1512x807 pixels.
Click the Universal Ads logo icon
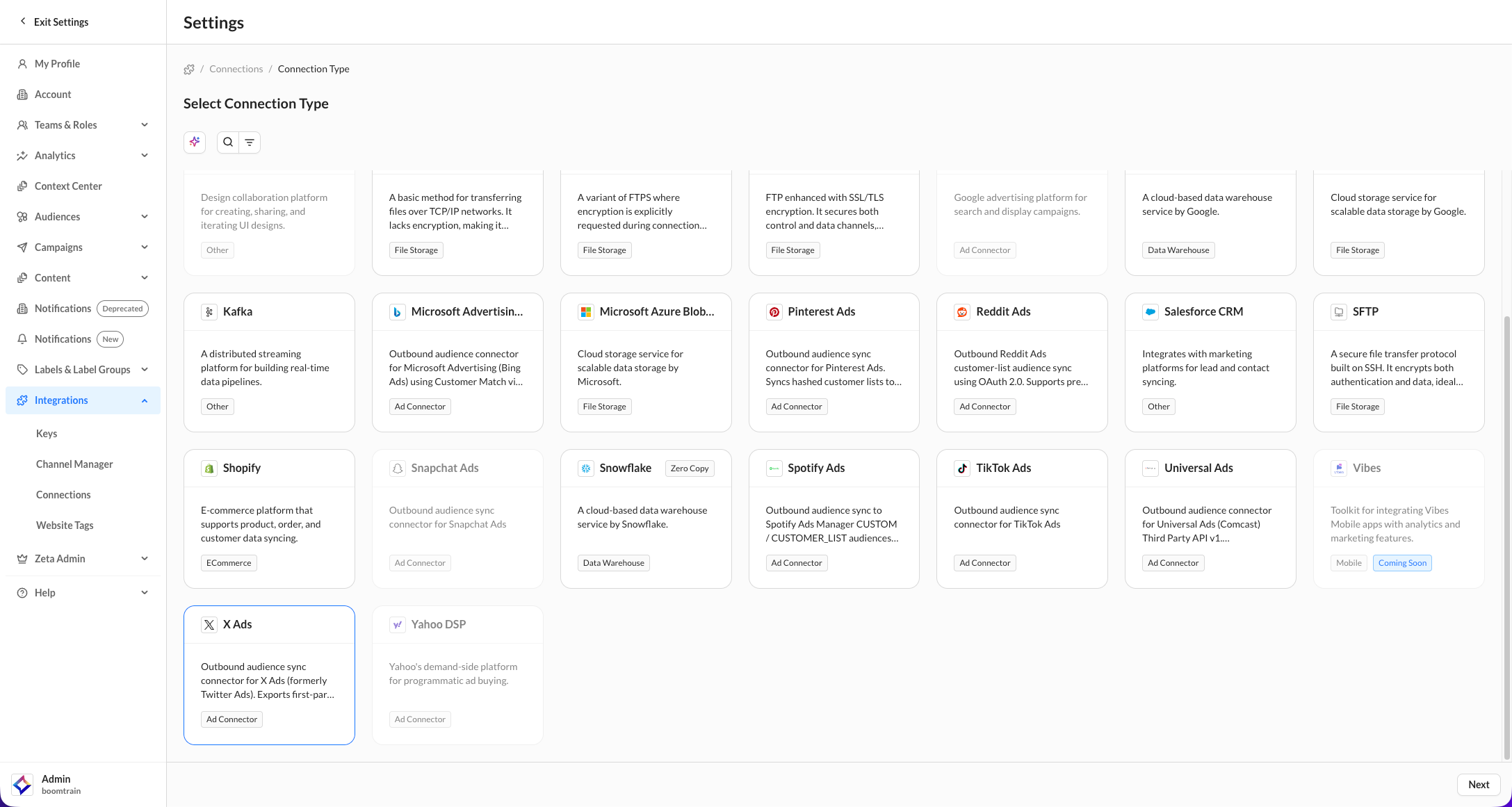tap(1151, 468)
